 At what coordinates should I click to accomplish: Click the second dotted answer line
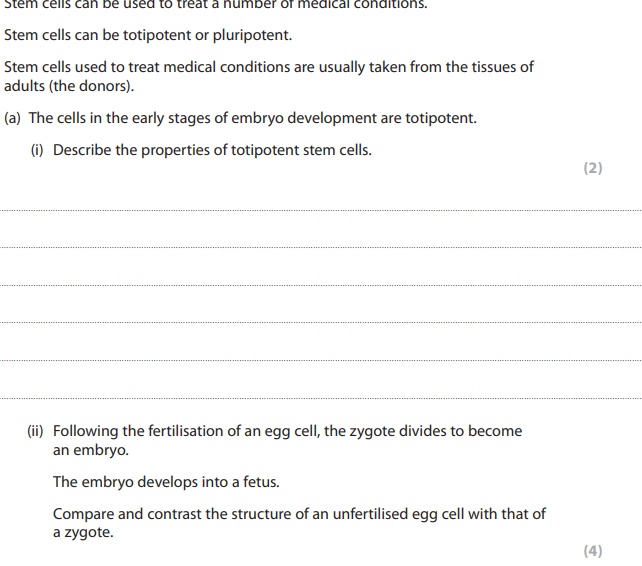(320, 247)
